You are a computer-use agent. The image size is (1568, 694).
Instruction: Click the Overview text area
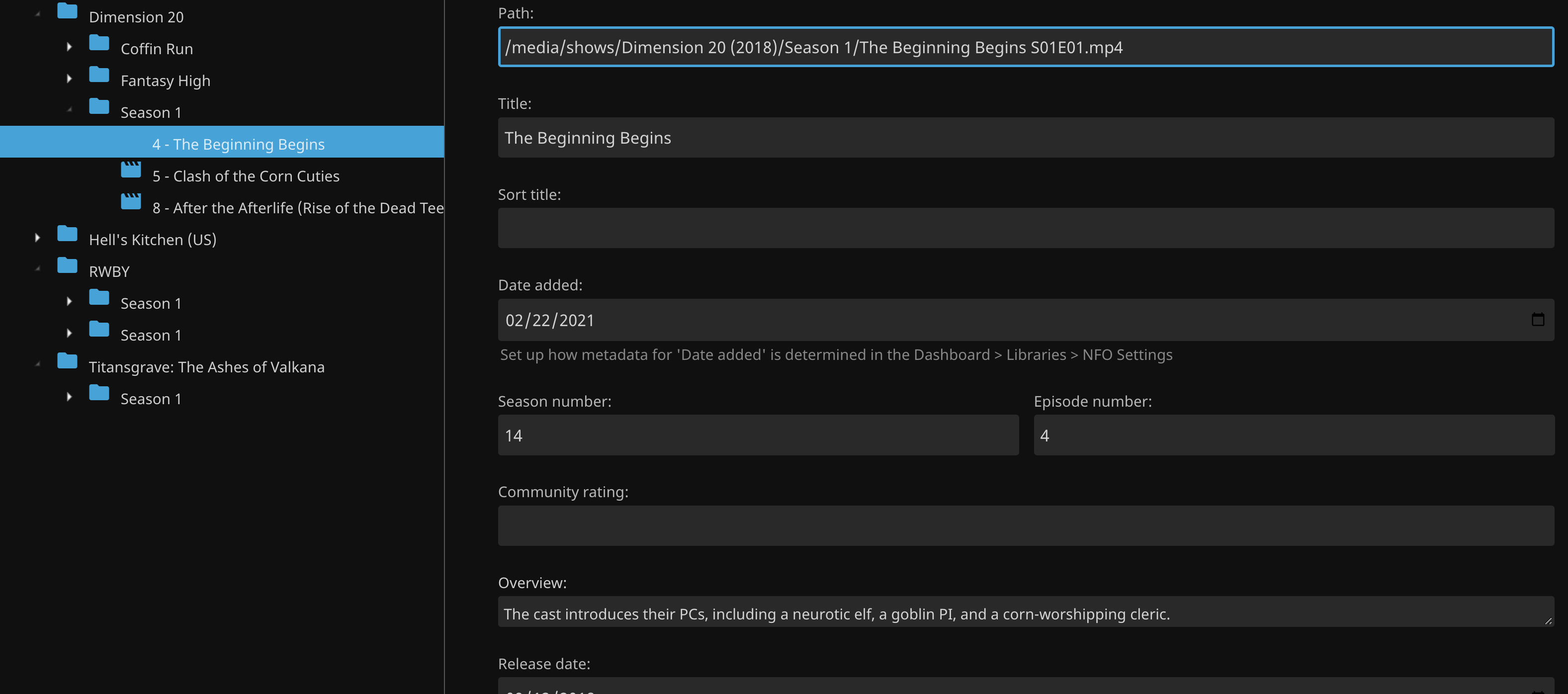point(1025,613)
